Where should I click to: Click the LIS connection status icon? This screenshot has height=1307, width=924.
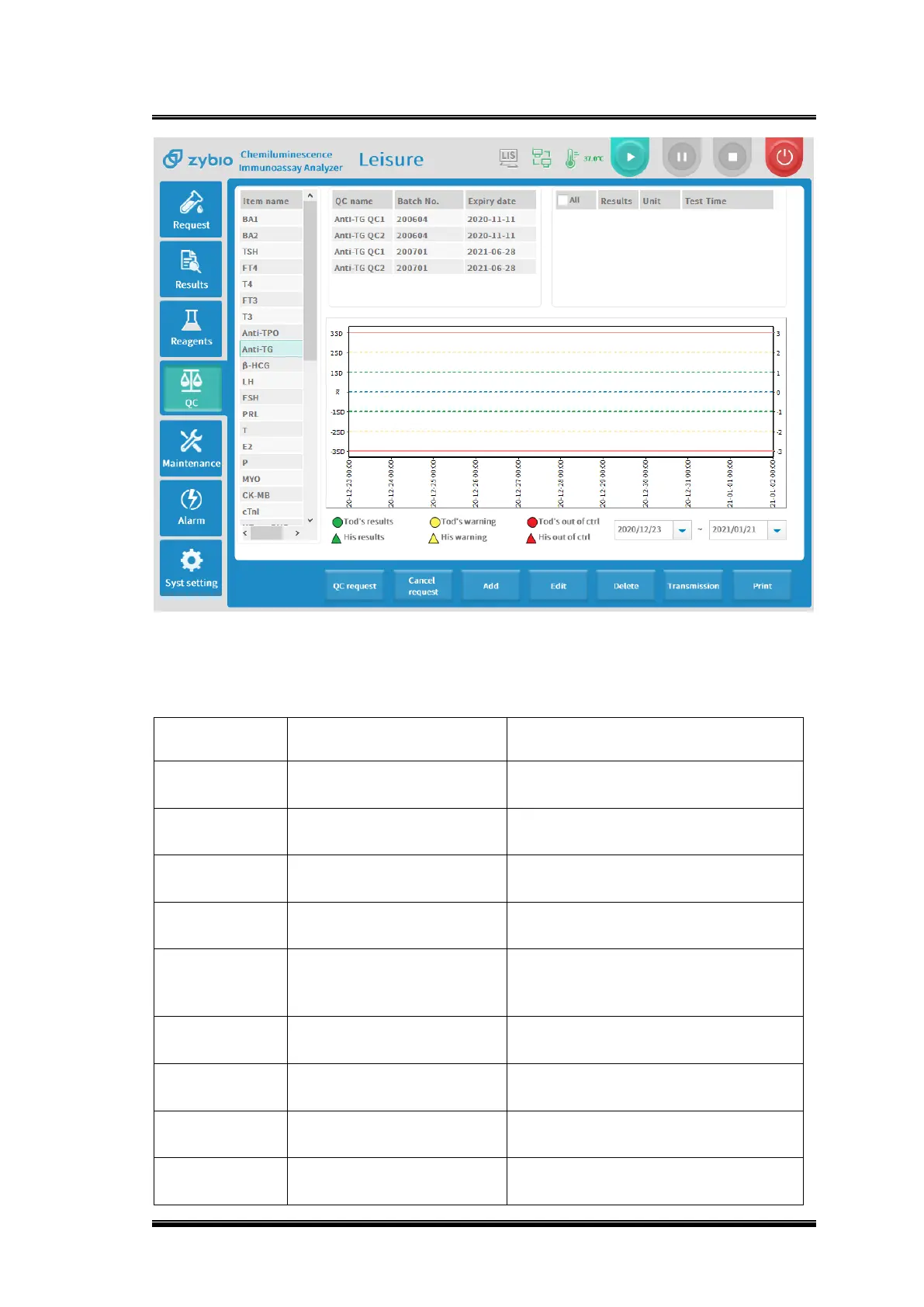508,158
